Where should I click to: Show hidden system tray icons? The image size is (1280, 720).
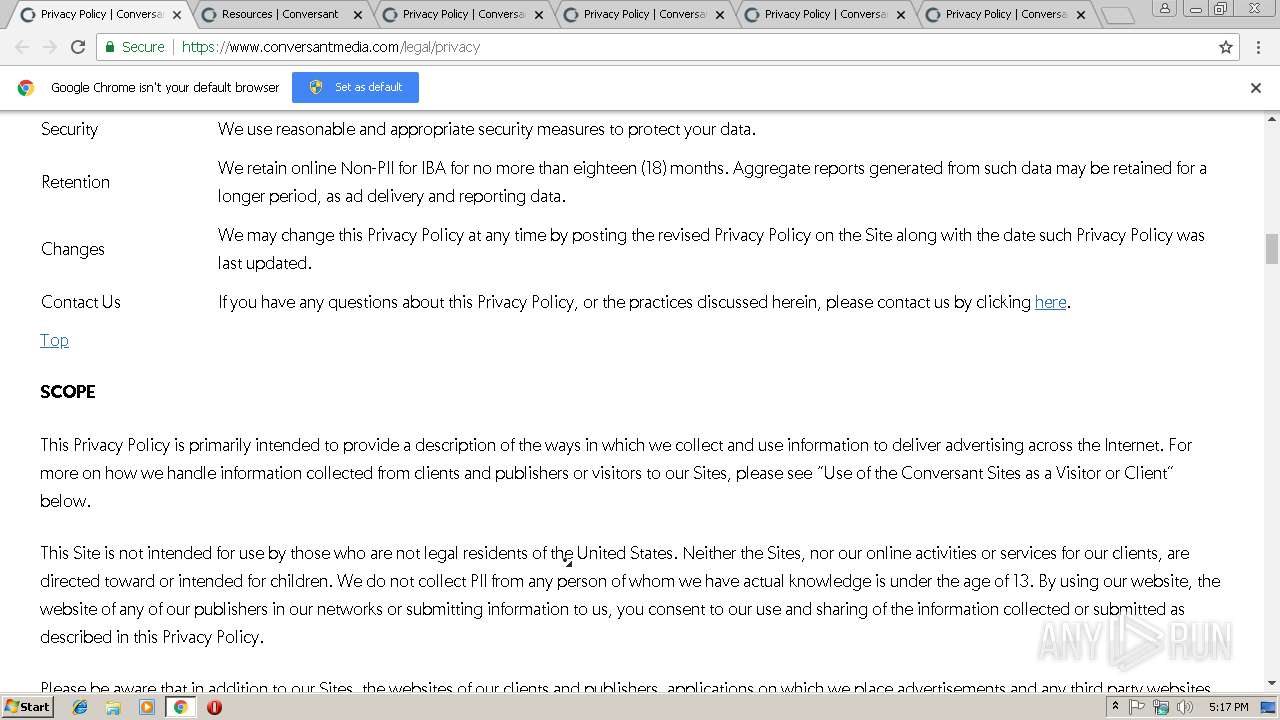pos(1115,707)
